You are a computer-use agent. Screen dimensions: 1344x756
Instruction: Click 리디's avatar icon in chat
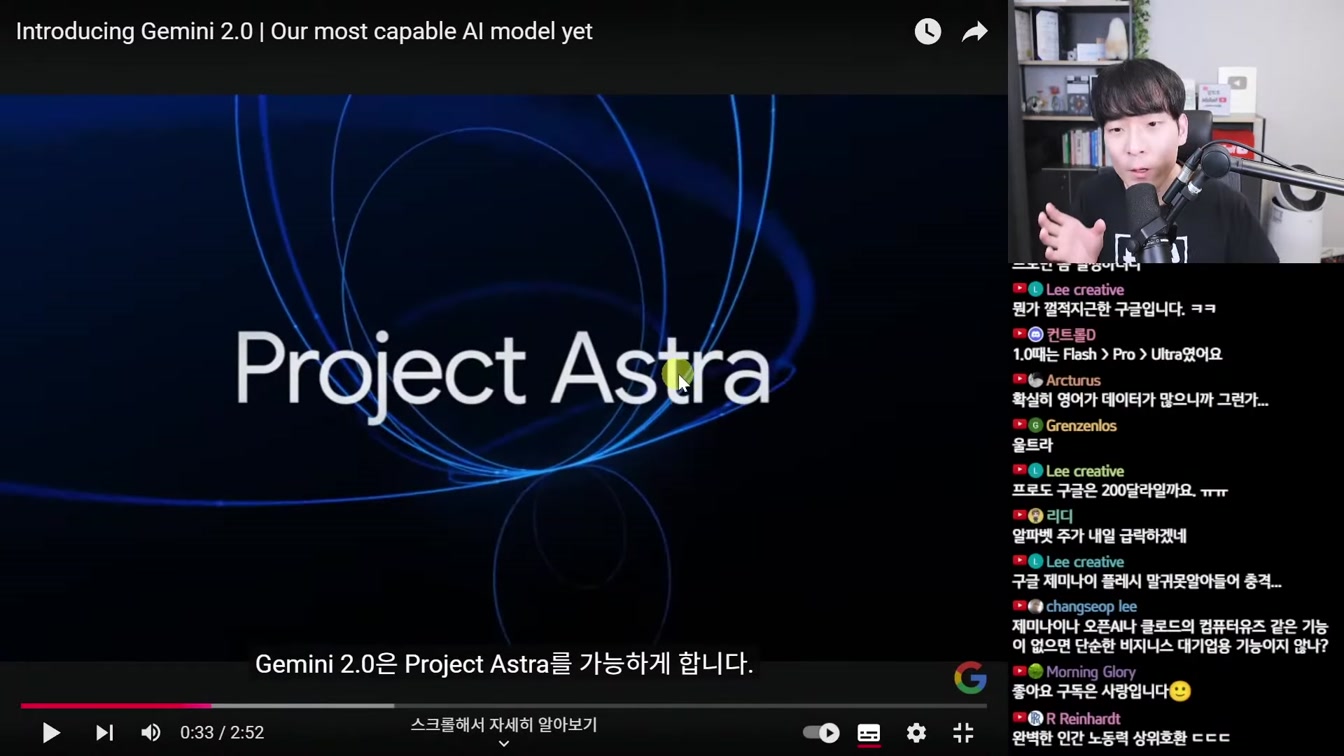pyautogui.click(x=1036, y=516)
